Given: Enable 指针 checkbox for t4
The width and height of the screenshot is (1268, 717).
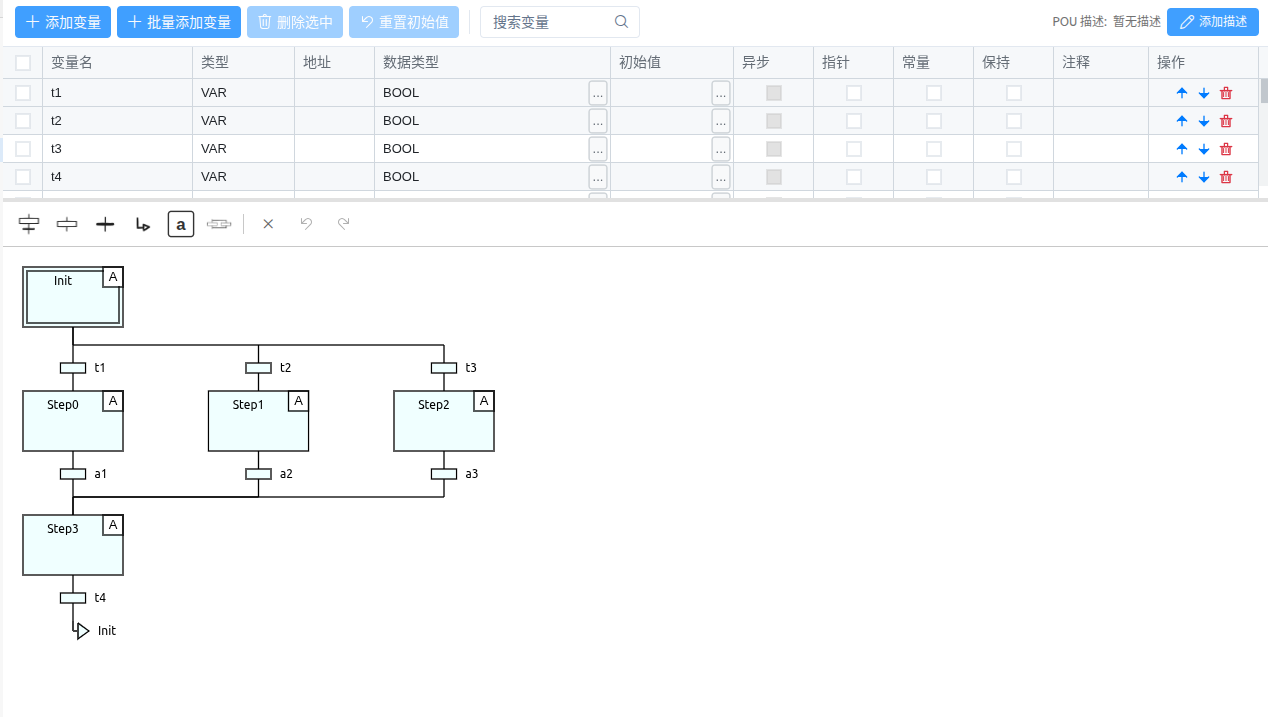Looking at the screenshot, I should pyautogui.click(x=854, y=177).
